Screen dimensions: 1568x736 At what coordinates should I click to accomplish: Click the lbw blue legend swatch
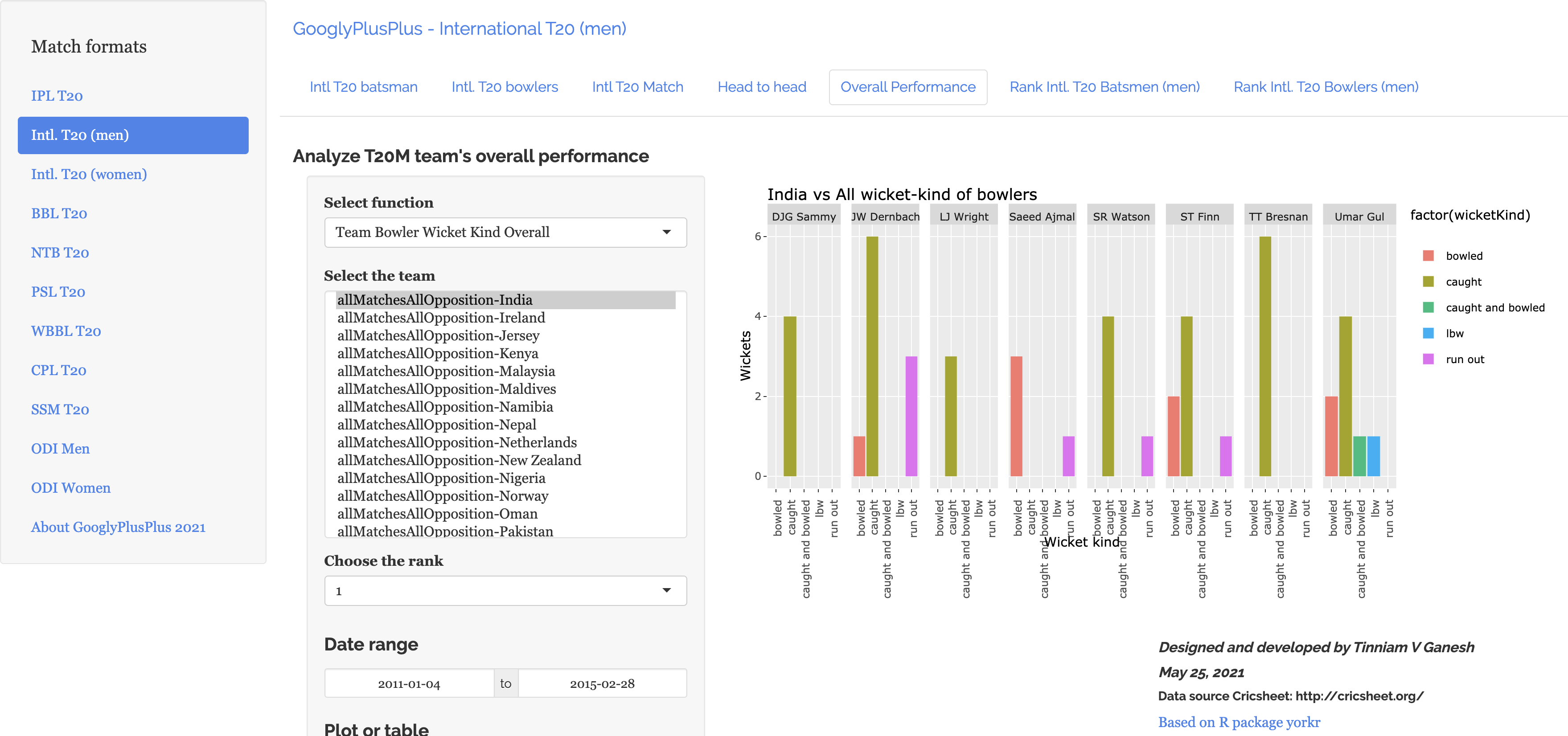pyautogui.click(x=1428, y=333)
